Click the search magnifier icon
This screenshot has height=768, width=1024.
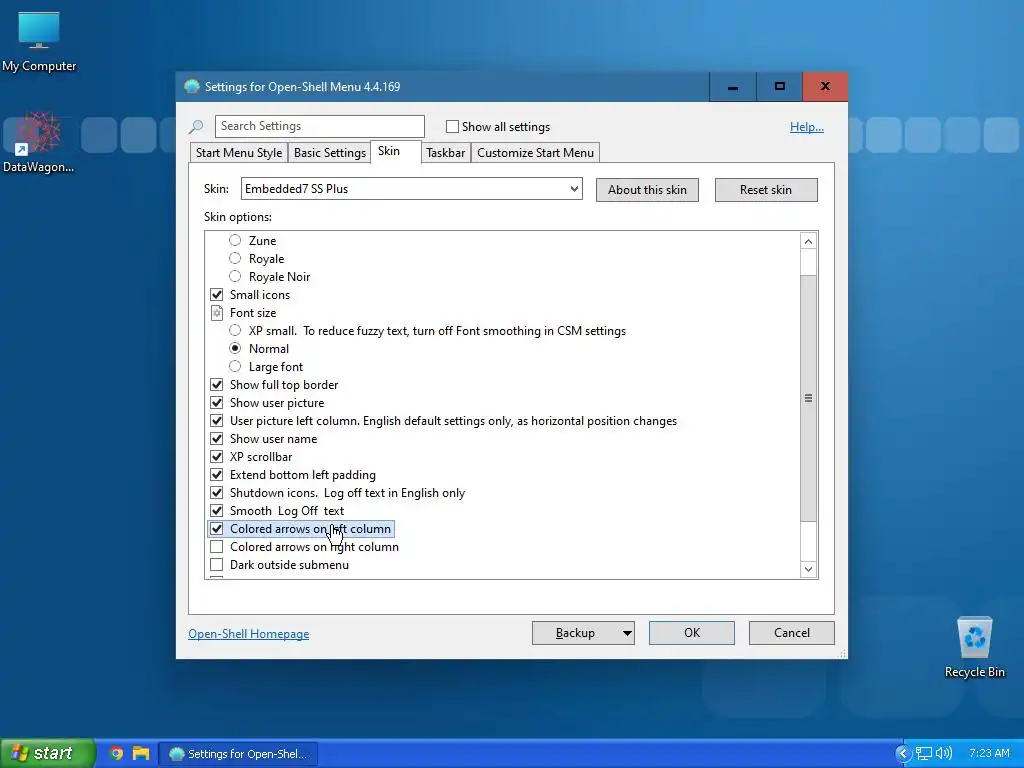tap(196, 127)
